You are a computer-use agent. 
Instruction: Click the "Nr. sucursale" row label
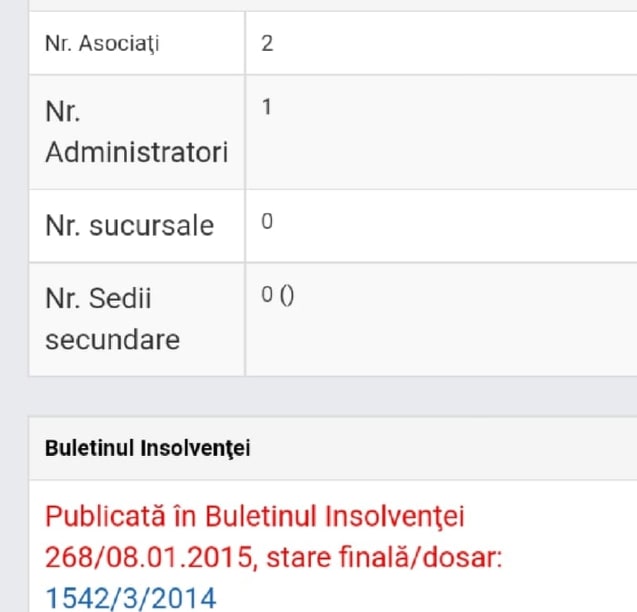(129, 226)
